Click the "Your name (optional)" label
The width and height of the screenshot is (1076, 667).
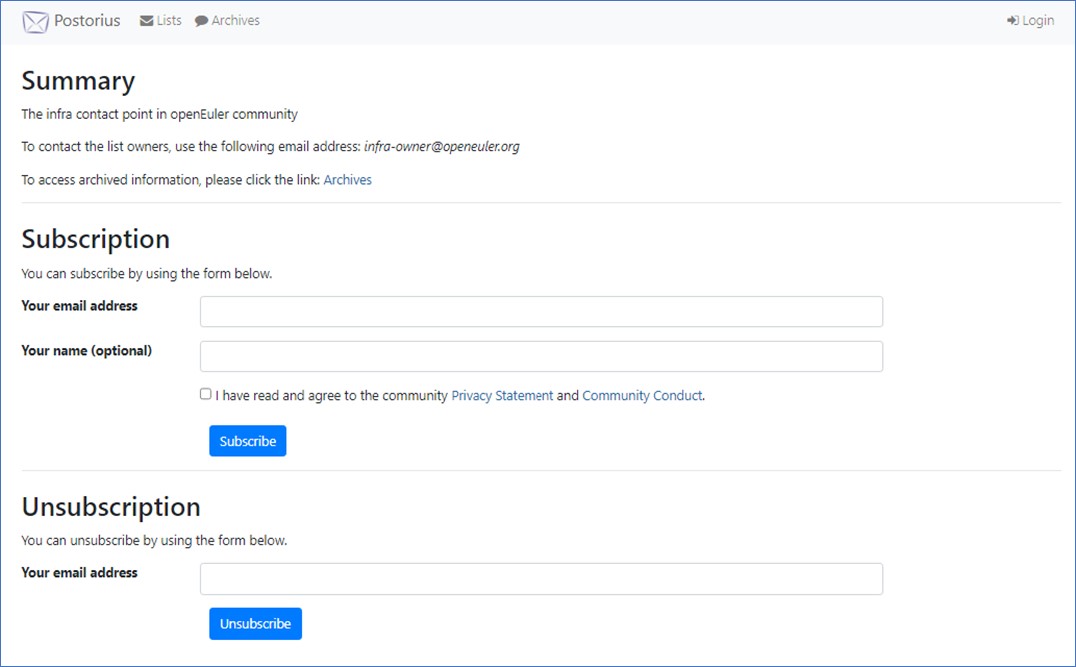click(86, 351)
